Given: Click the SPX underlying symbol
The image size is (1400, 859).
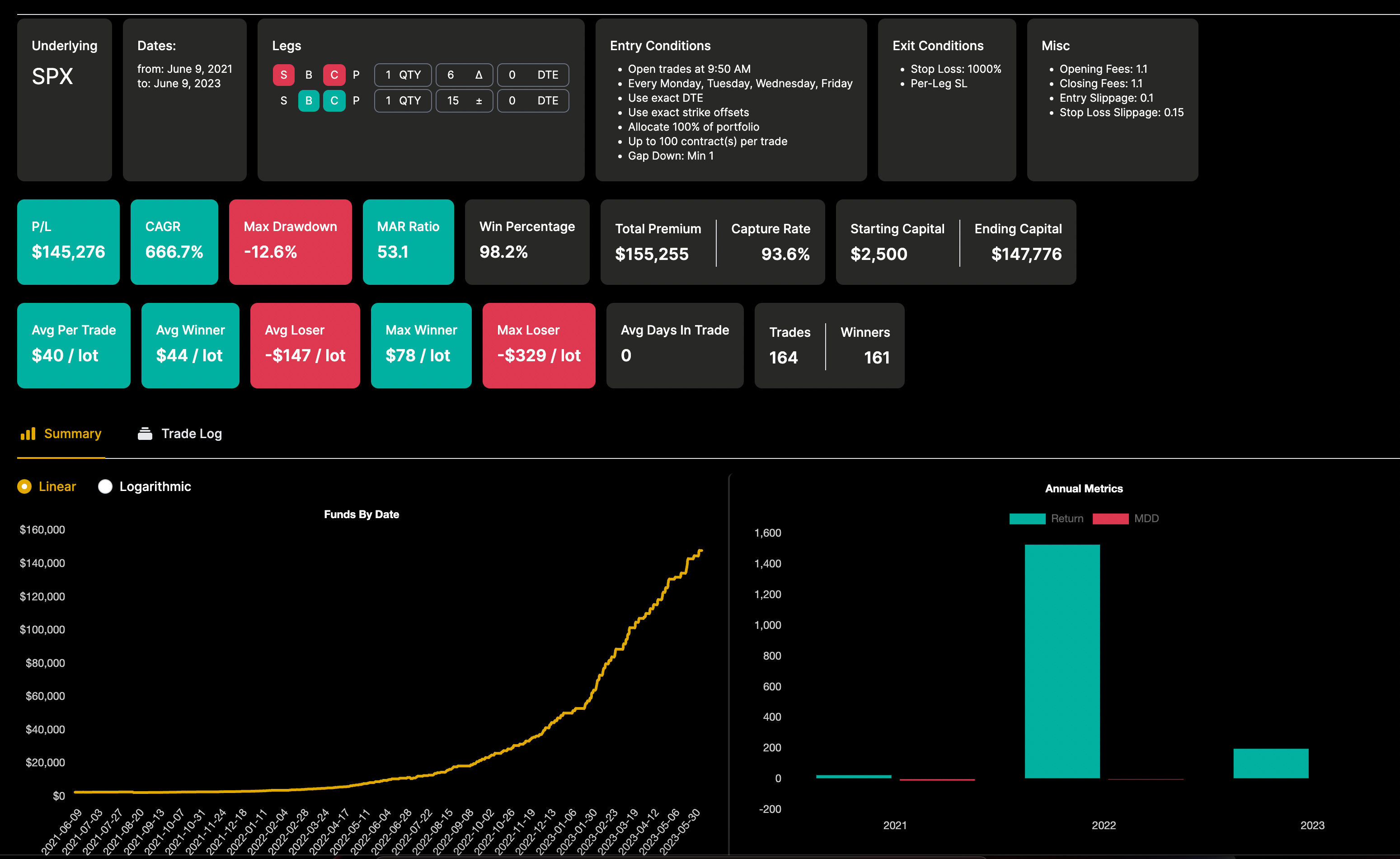Looking at the screenshot, I should pyautogui.click(x=52, y=76).
